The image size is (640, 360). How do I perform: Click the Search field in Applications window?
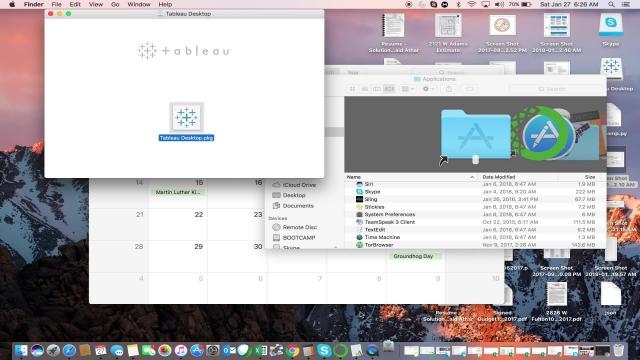tap(556, 89)
